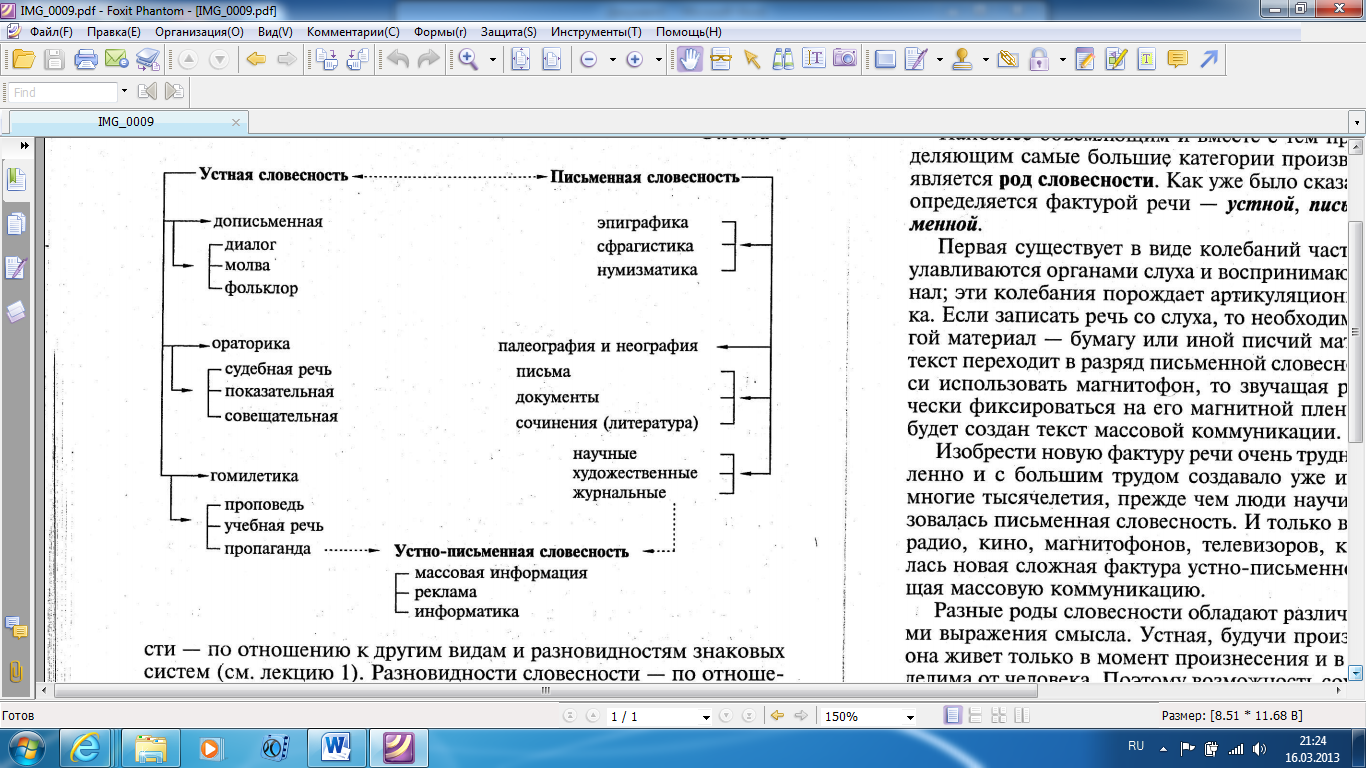Go to previous view with the yellow left arrow
Viewport: 1366px width, 768px height.
(256, 59)
